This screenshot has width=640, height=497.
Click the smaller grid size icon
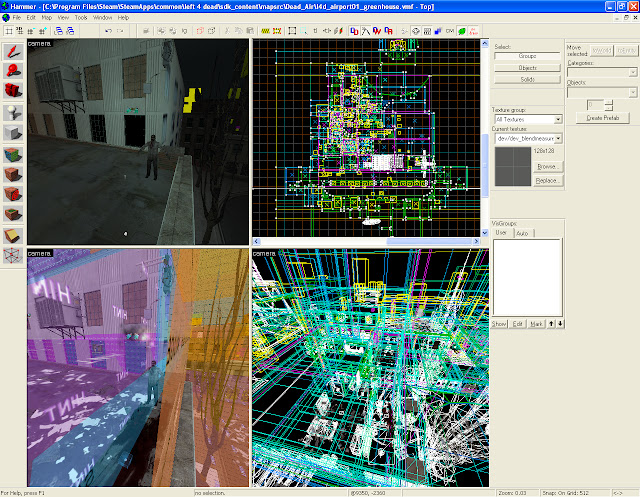click(31, 31)
